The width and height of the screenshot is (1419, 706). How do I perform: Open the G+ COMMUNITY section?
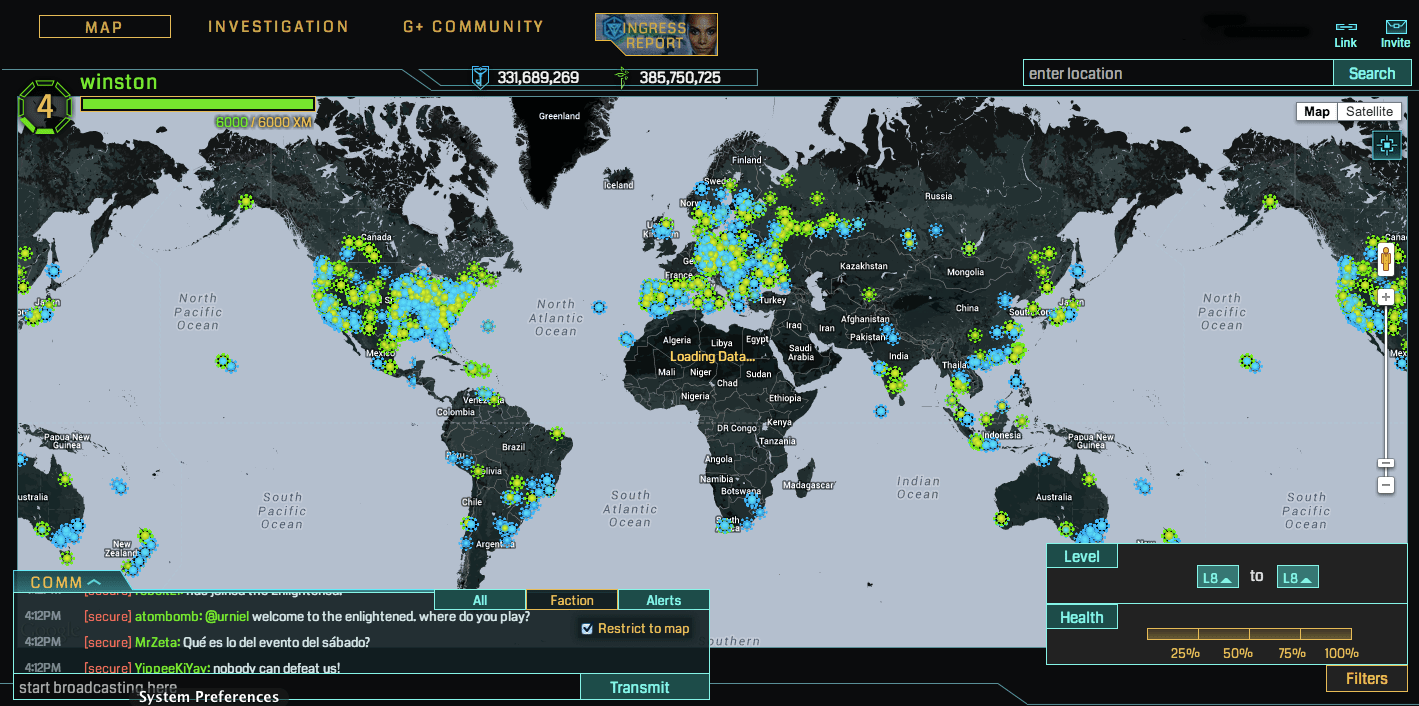(x=473, y=27)
